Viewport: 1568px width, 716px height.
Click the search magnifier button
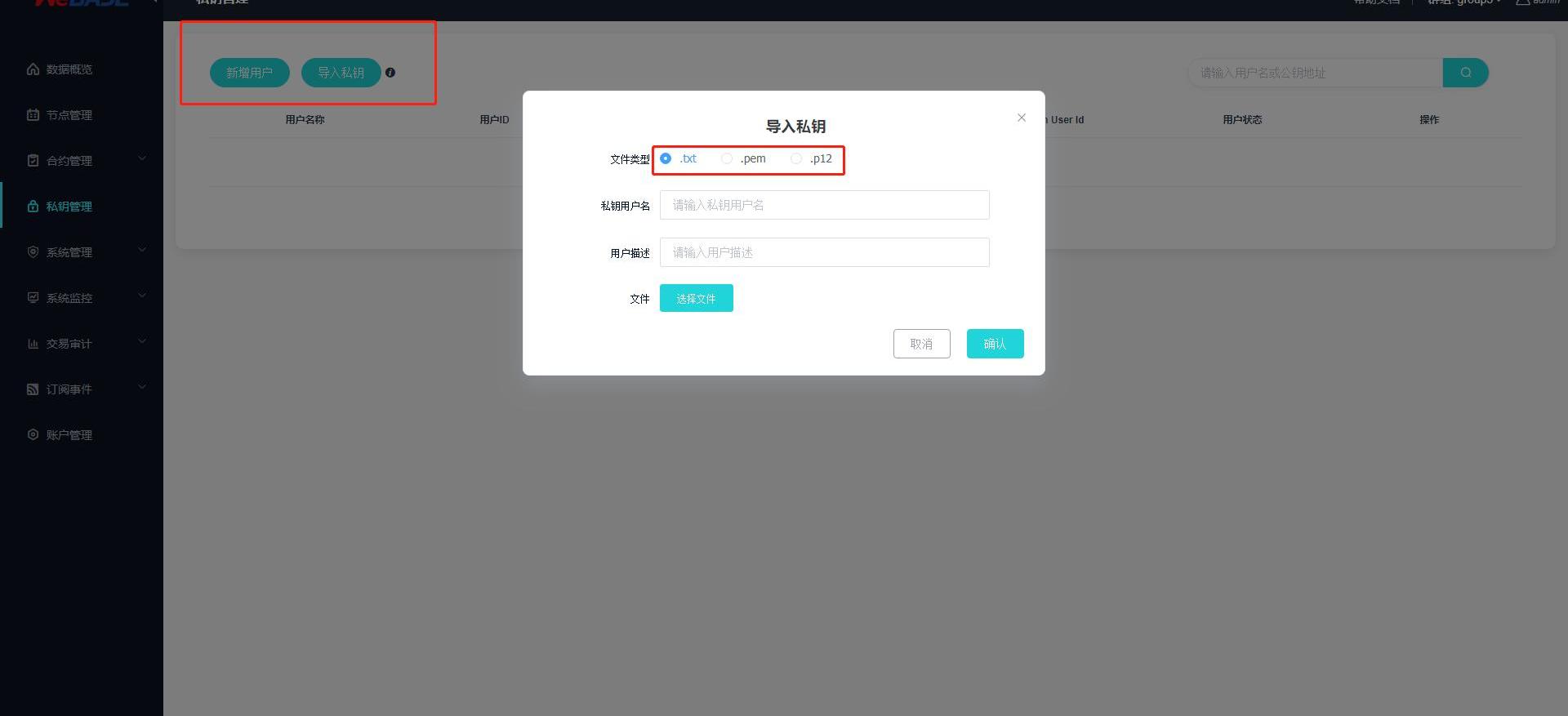(x=1466, y=73)
